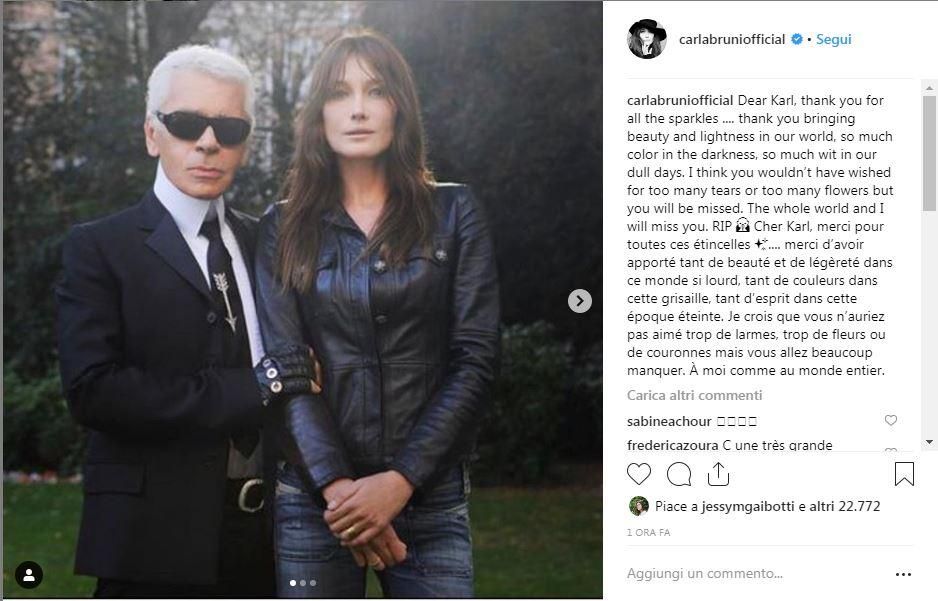Follow the account via Segui
Screen dimensions: 938x601
(833, 39)
